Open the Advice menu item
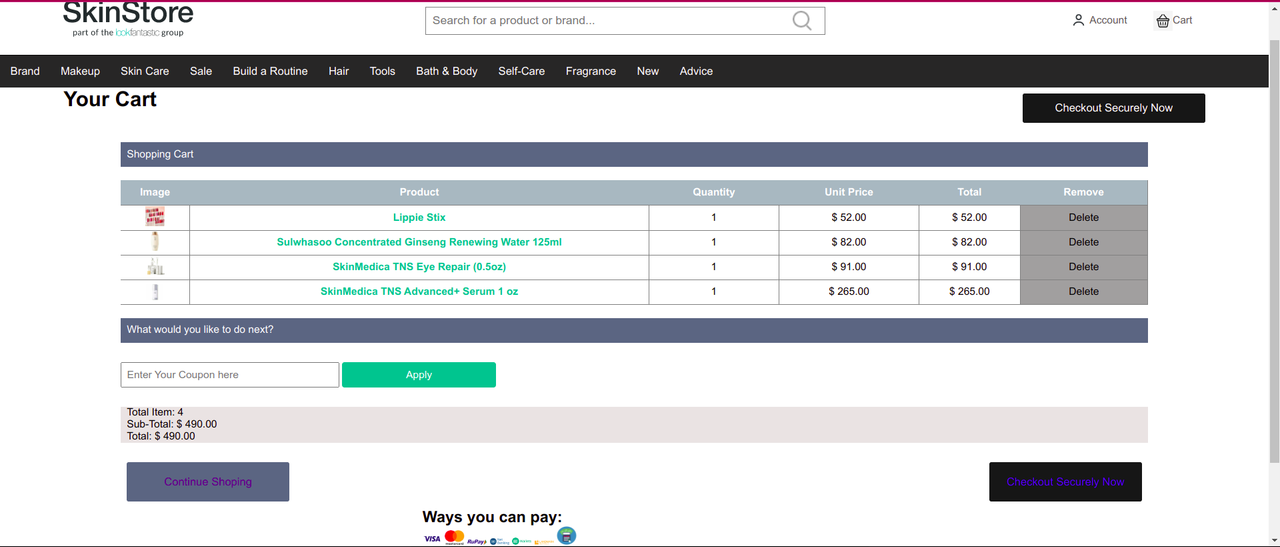Screen dimensions: 1280x547 [697, 71]
